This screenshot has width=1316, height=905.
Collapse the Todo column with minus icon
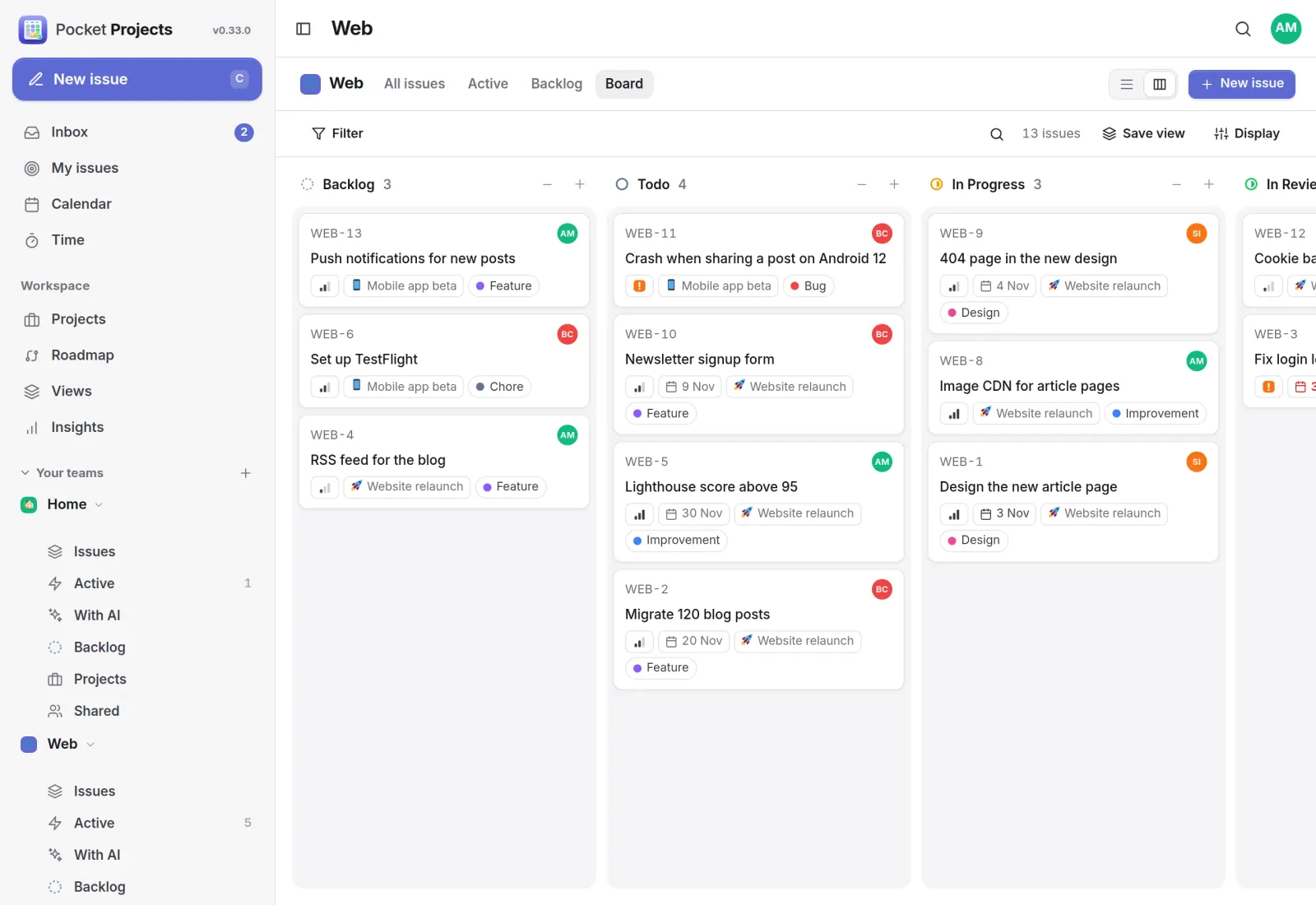[862, 184]
